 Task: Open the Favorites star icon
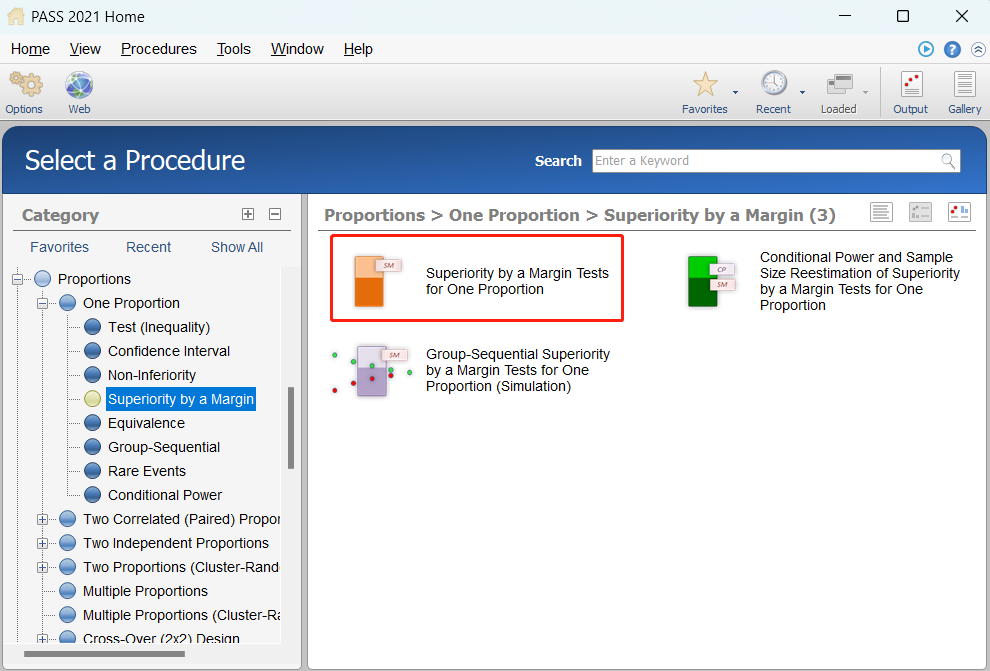(x=704, y=85)
